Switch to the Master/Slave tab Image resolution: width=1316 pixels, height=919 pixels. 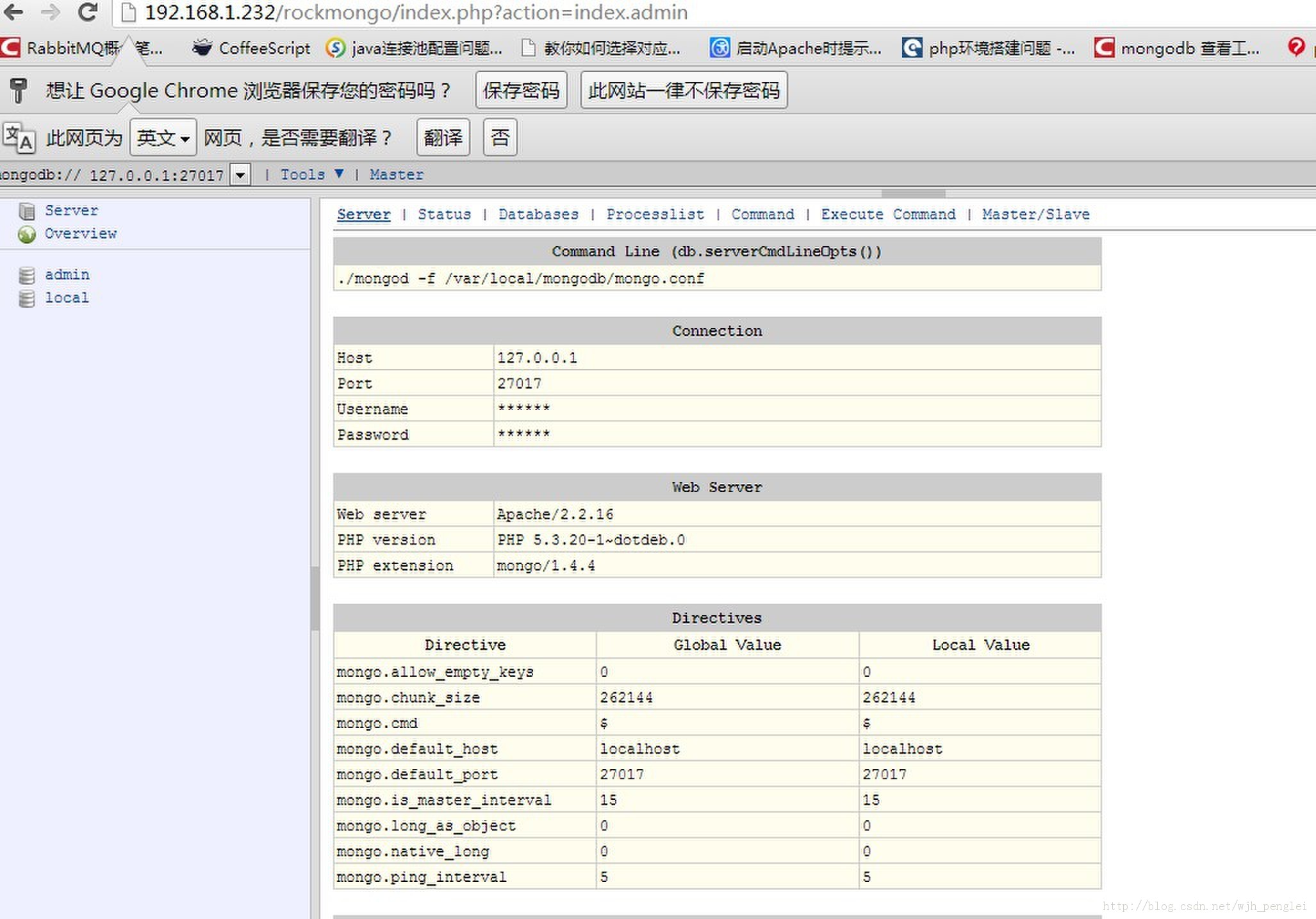[x=1035, y=214]
